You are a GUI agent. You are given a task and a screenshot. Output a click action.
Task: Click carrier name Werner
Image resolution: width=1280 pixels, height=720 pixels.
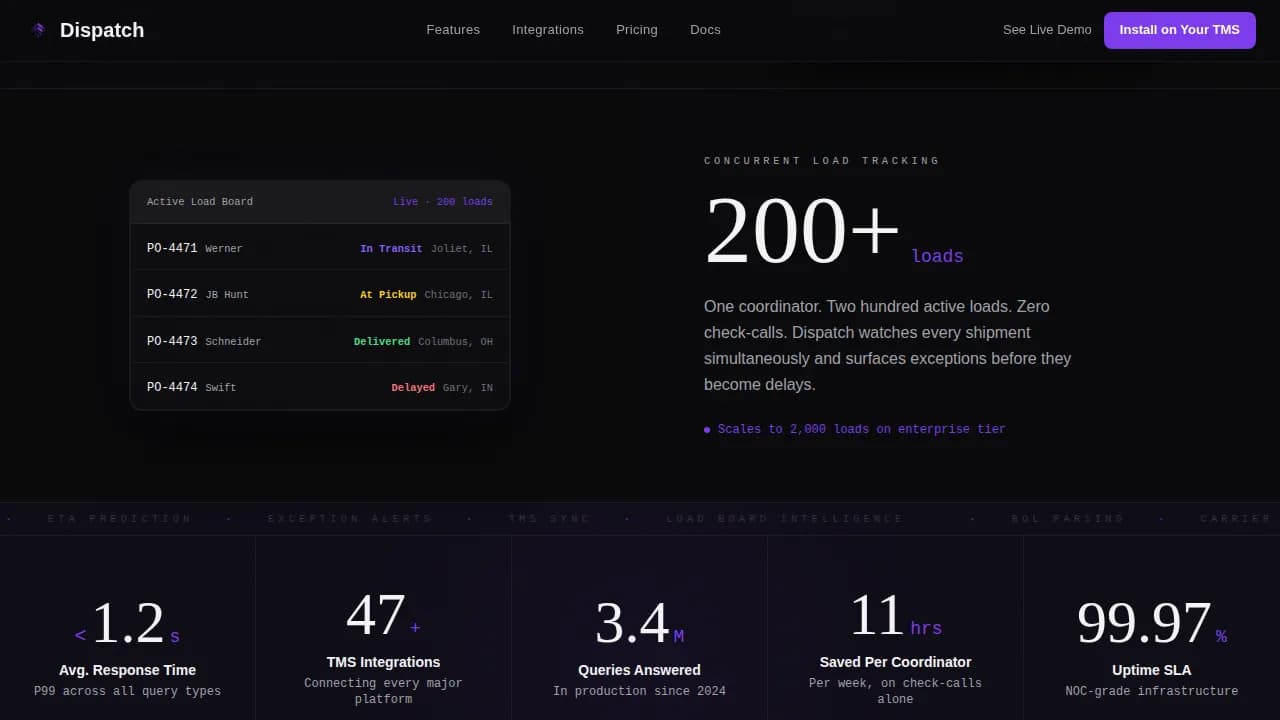(x=224, y=249)
